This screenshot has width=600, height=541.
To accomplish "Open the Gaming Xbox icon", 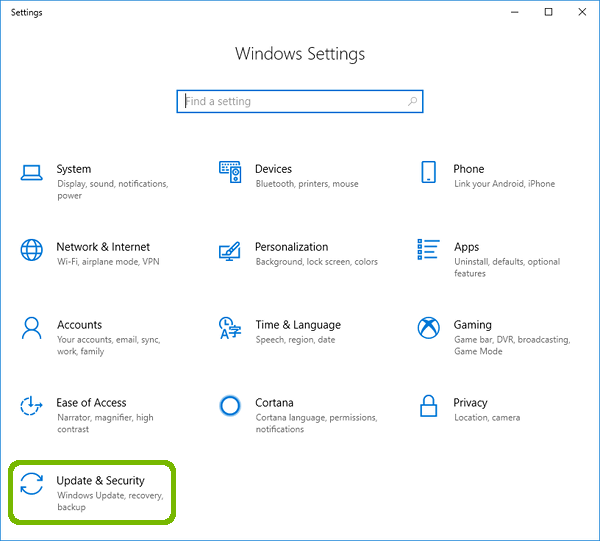I will pyautogui.click(x=429, y=328).
